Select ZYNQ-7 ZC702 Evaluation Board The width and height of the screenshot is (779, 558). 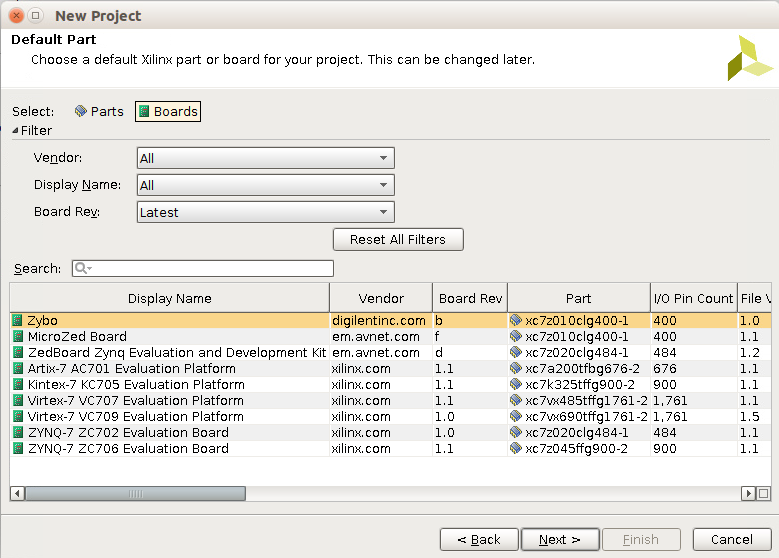[x=390, y=432]
